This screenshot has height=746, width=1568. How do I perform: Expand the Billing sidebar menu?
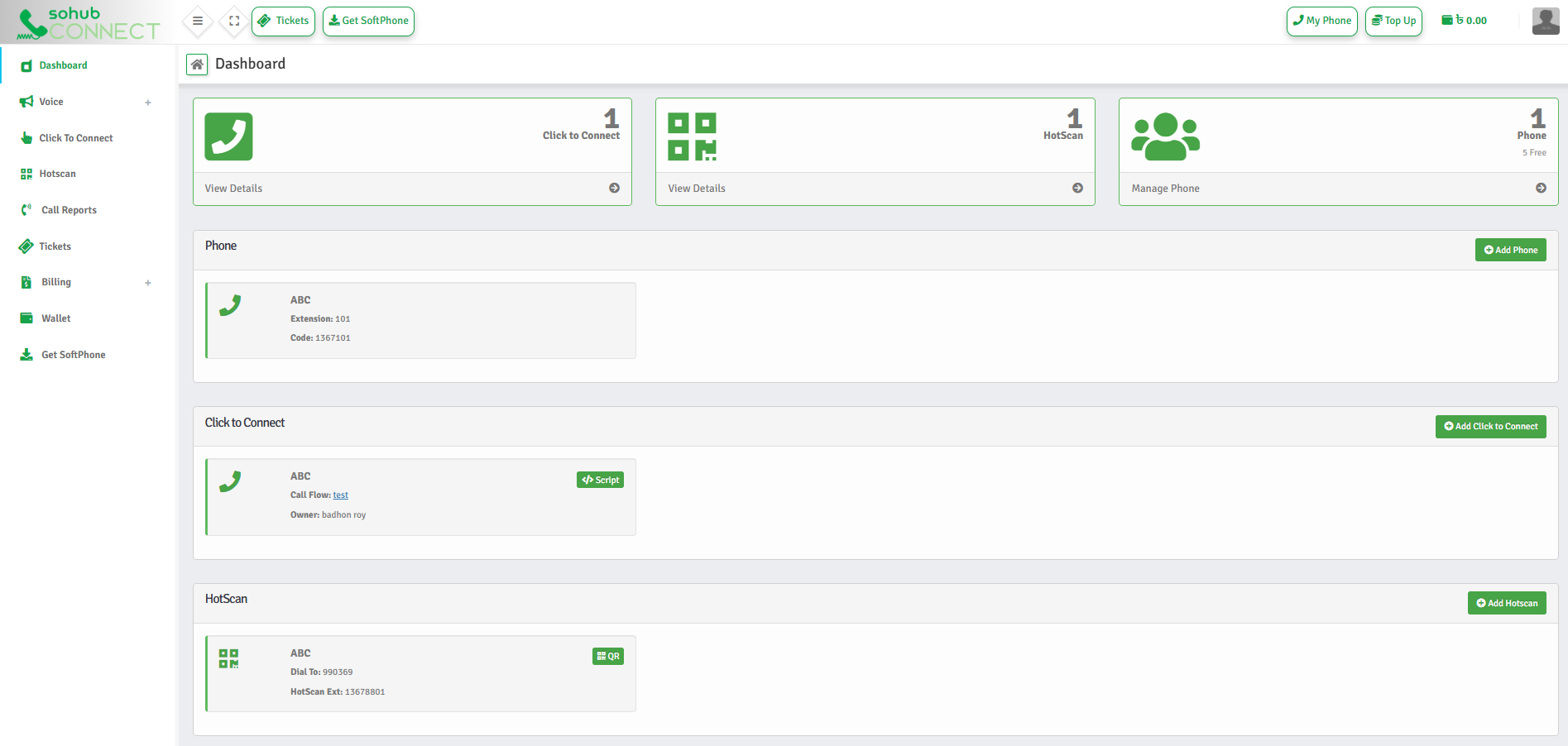(x=147, y=282)
